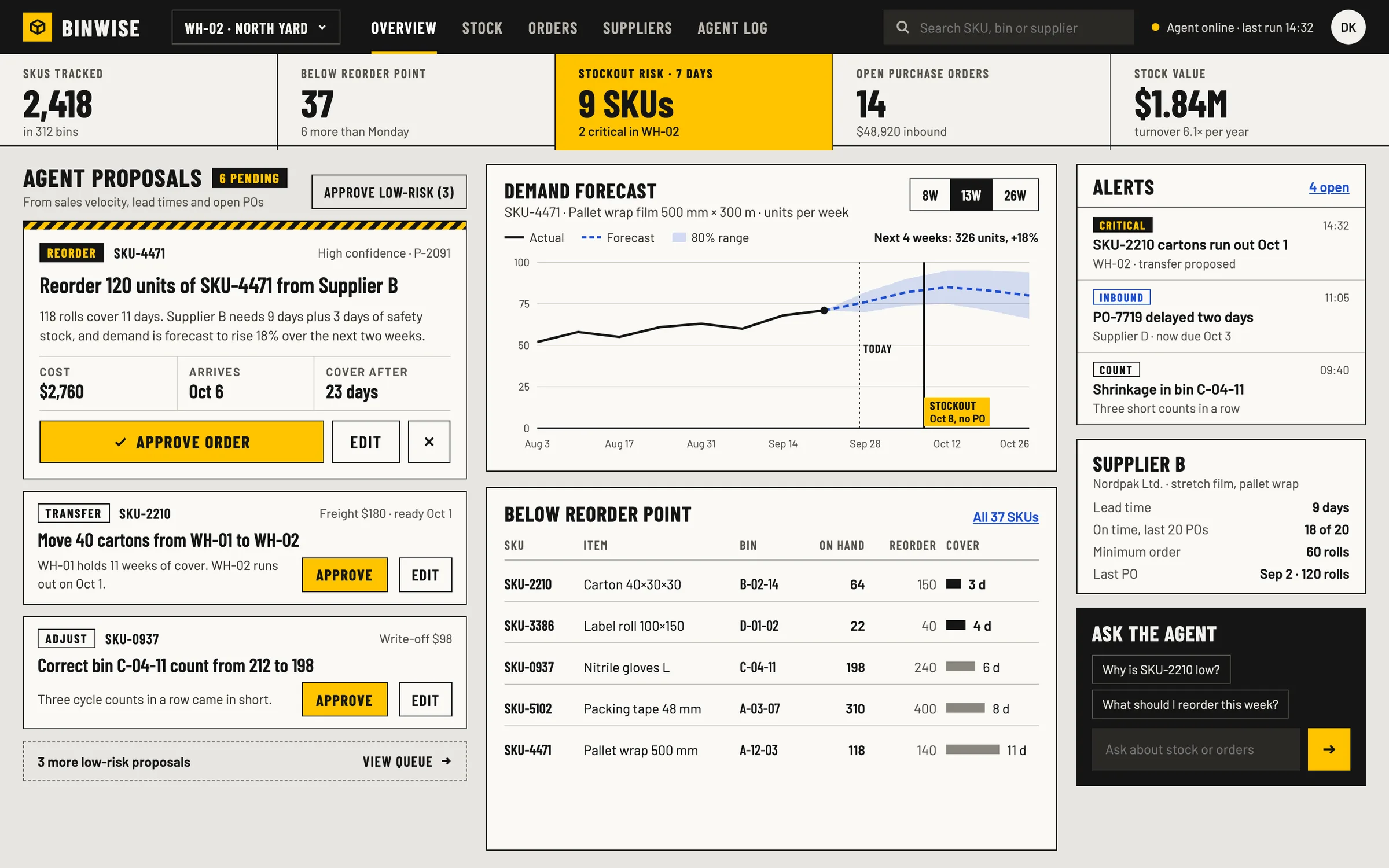Open the 4 open alerts link
This screenshot has width=1389, height=868.
point(1329,187)
